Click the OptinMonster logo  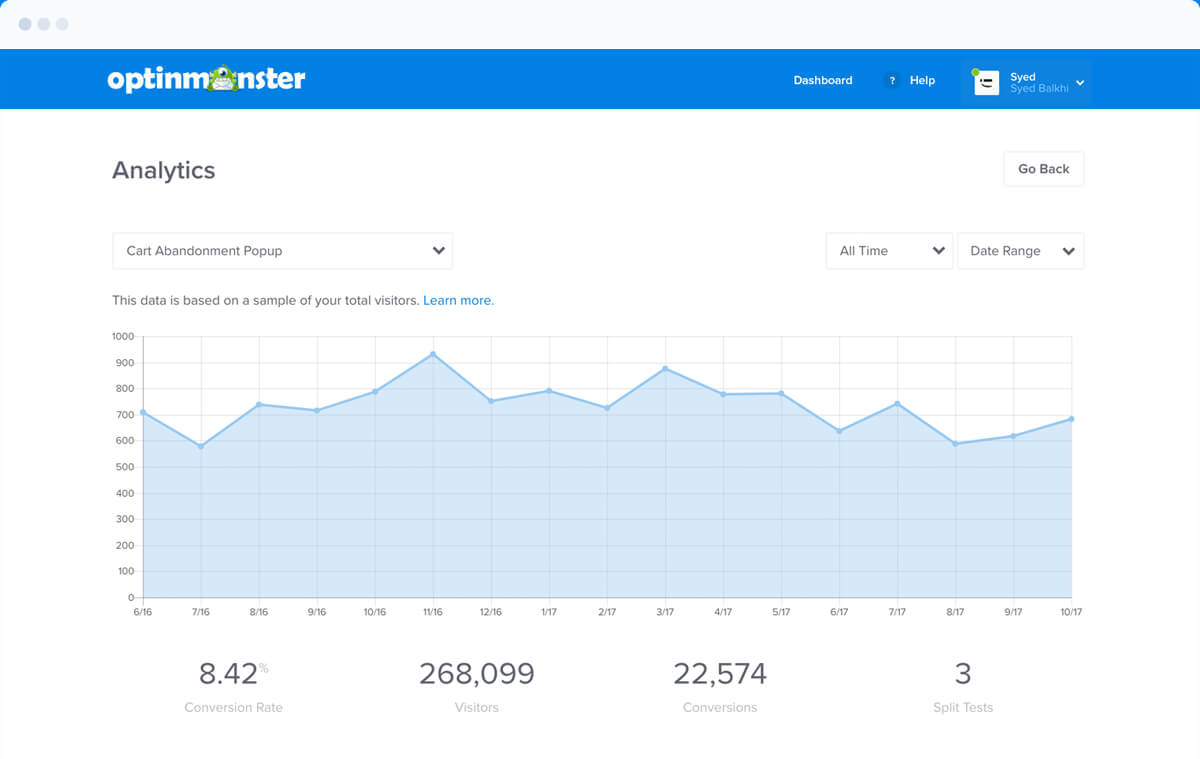206,79
